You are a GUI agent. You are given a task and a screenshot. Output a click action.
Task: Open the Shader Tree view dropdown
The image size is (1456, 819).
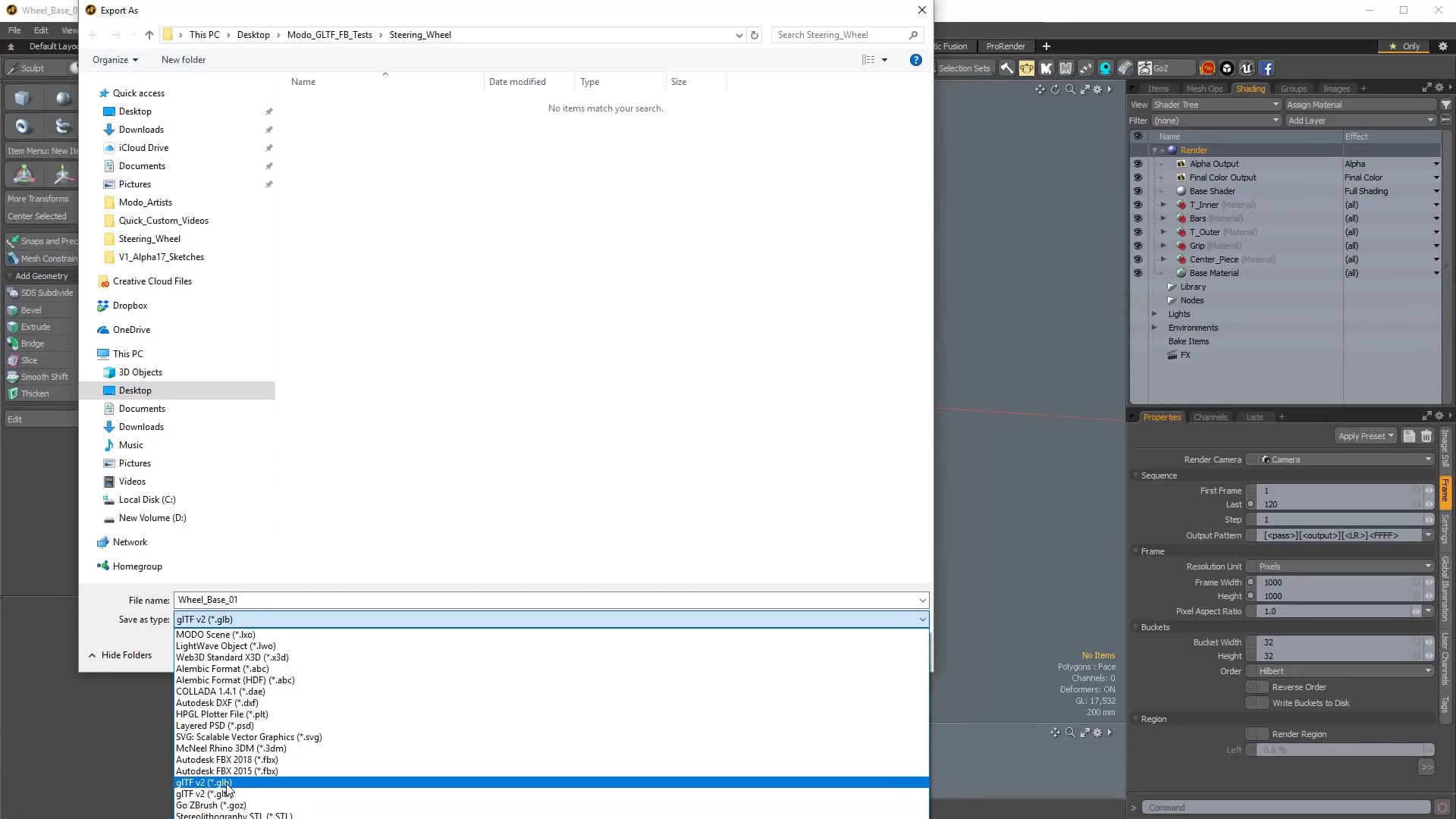click(1216, 105)
